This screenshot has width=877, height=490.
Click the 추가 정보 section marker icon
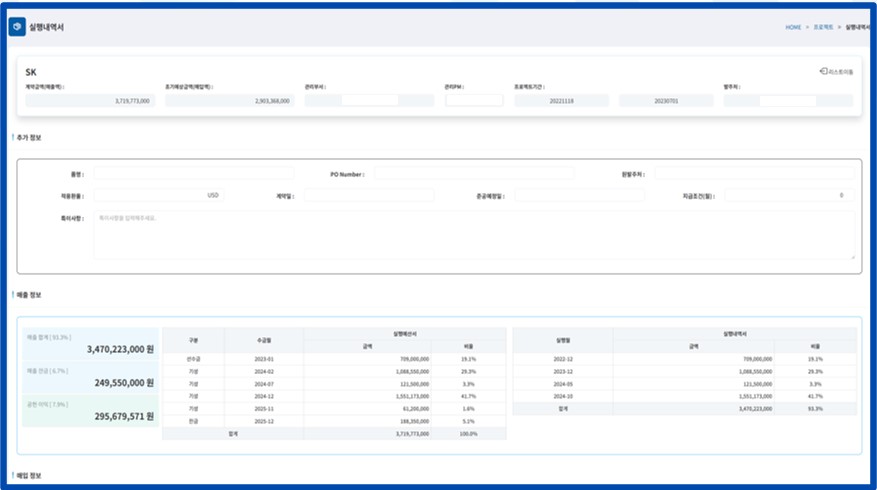click(x=13, y=137)
